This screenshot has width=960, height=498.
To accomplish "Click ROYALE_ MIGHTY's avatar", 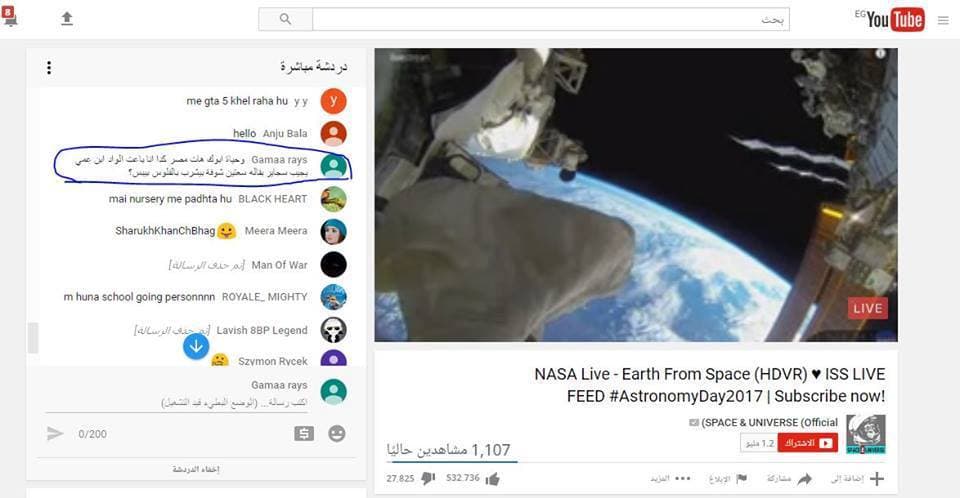I will click(334, 297).
